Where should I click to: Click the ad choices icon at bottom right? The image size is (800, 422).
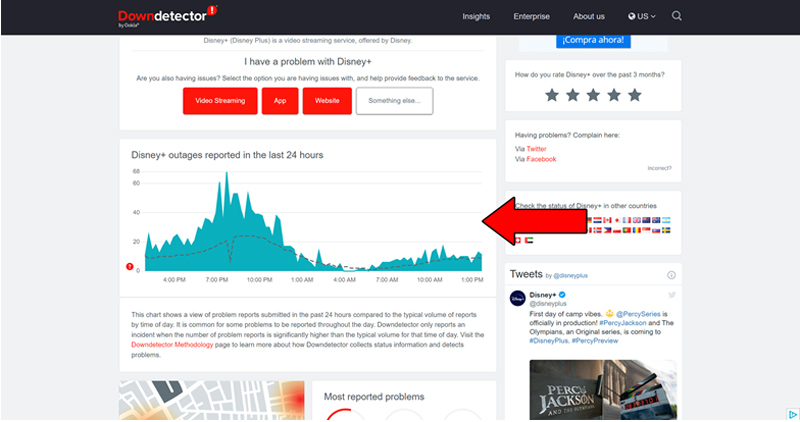point(792,414)
